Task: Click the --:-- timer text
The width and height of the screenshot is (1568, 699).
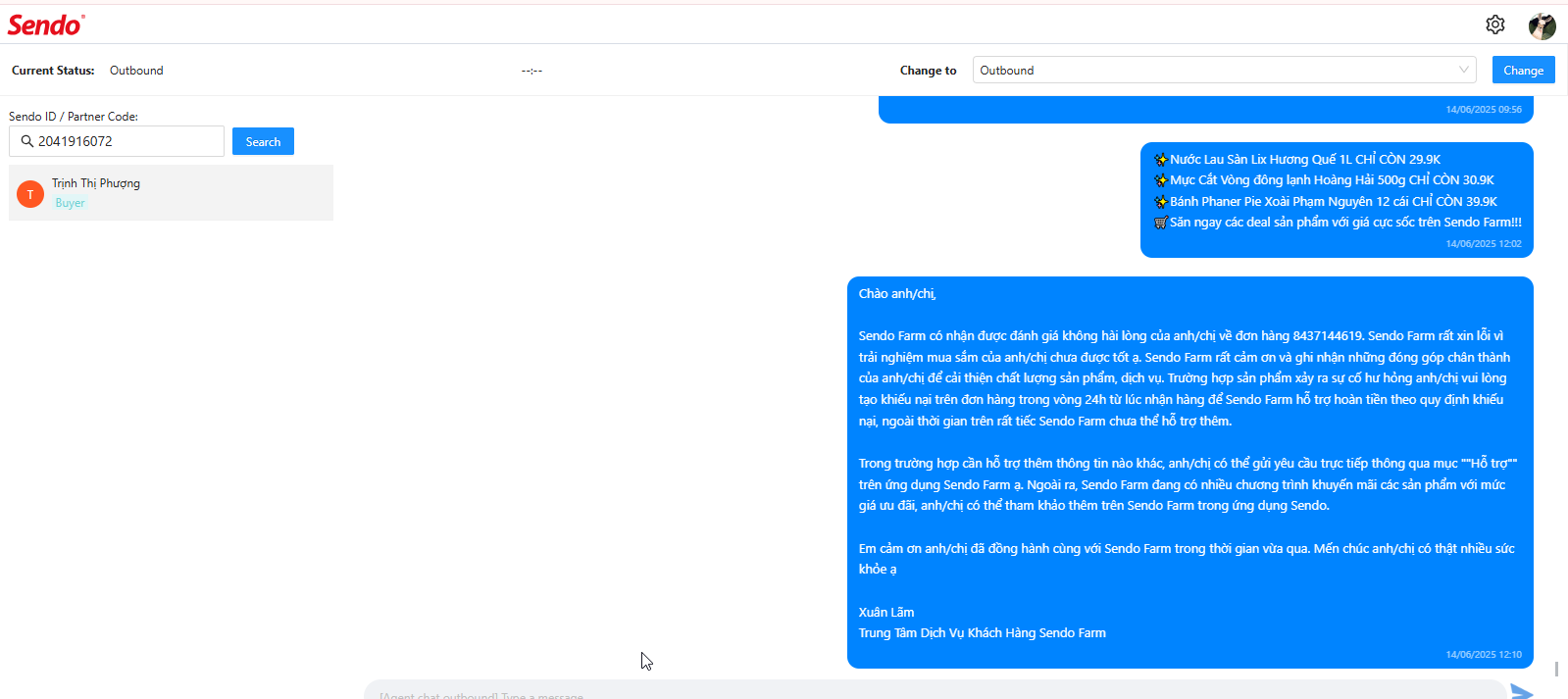Action: tap(531, 71)
